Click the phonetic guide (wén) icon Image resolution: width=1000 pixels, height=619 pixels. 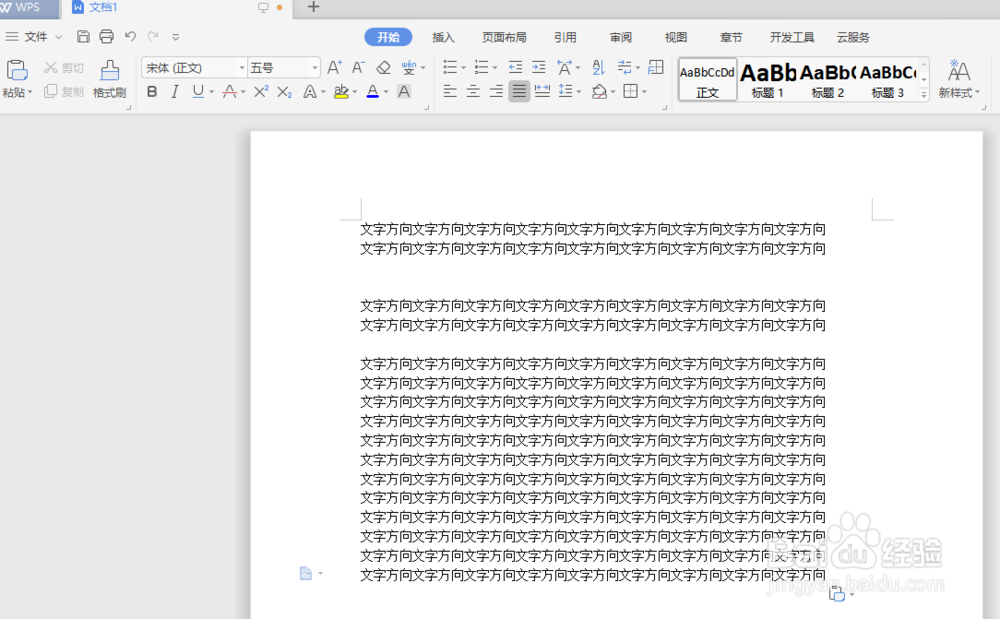[409, 68]
